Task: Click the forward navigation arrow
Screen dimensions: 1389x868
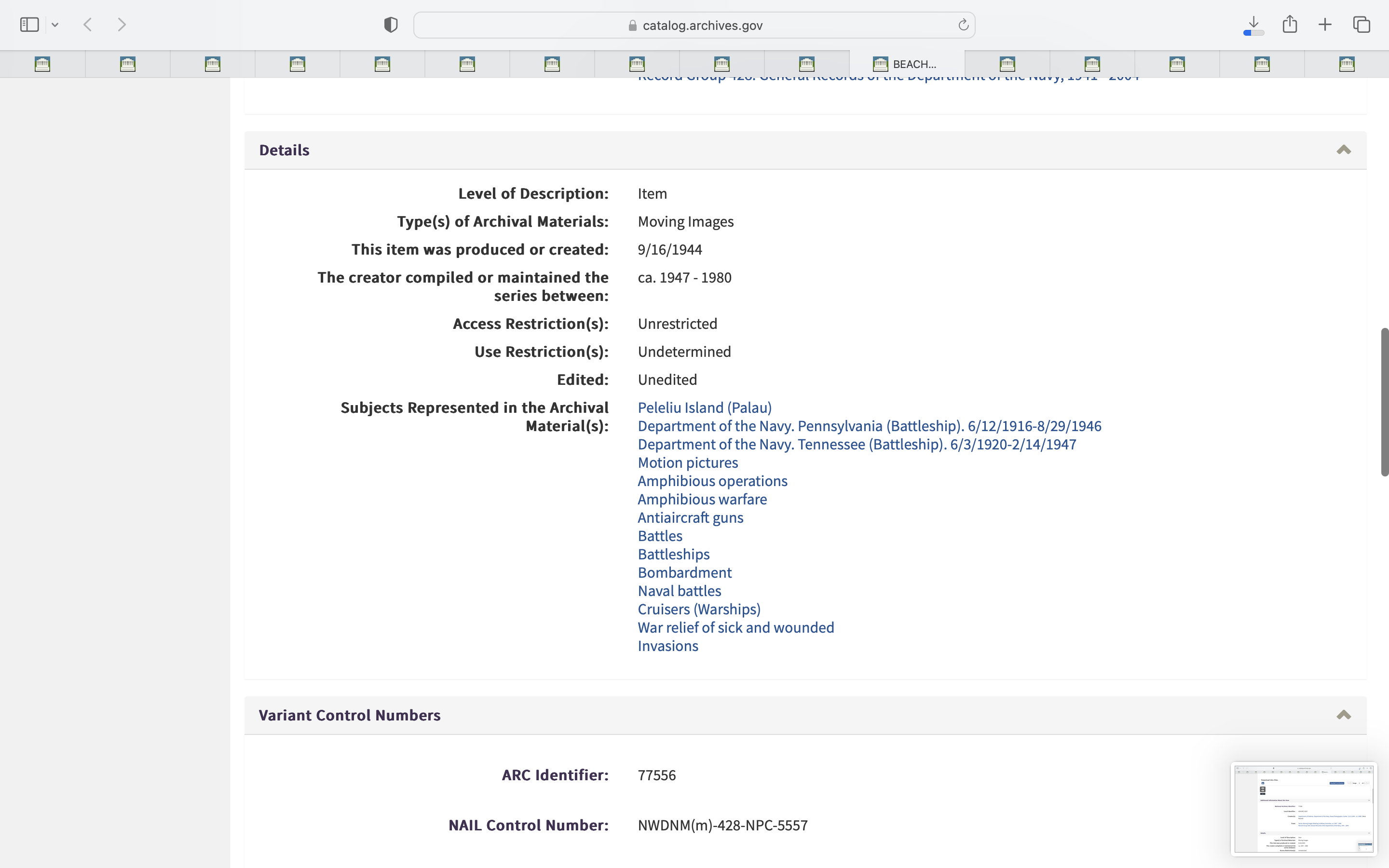Action: pyautogui.click(x=122, y=25)
